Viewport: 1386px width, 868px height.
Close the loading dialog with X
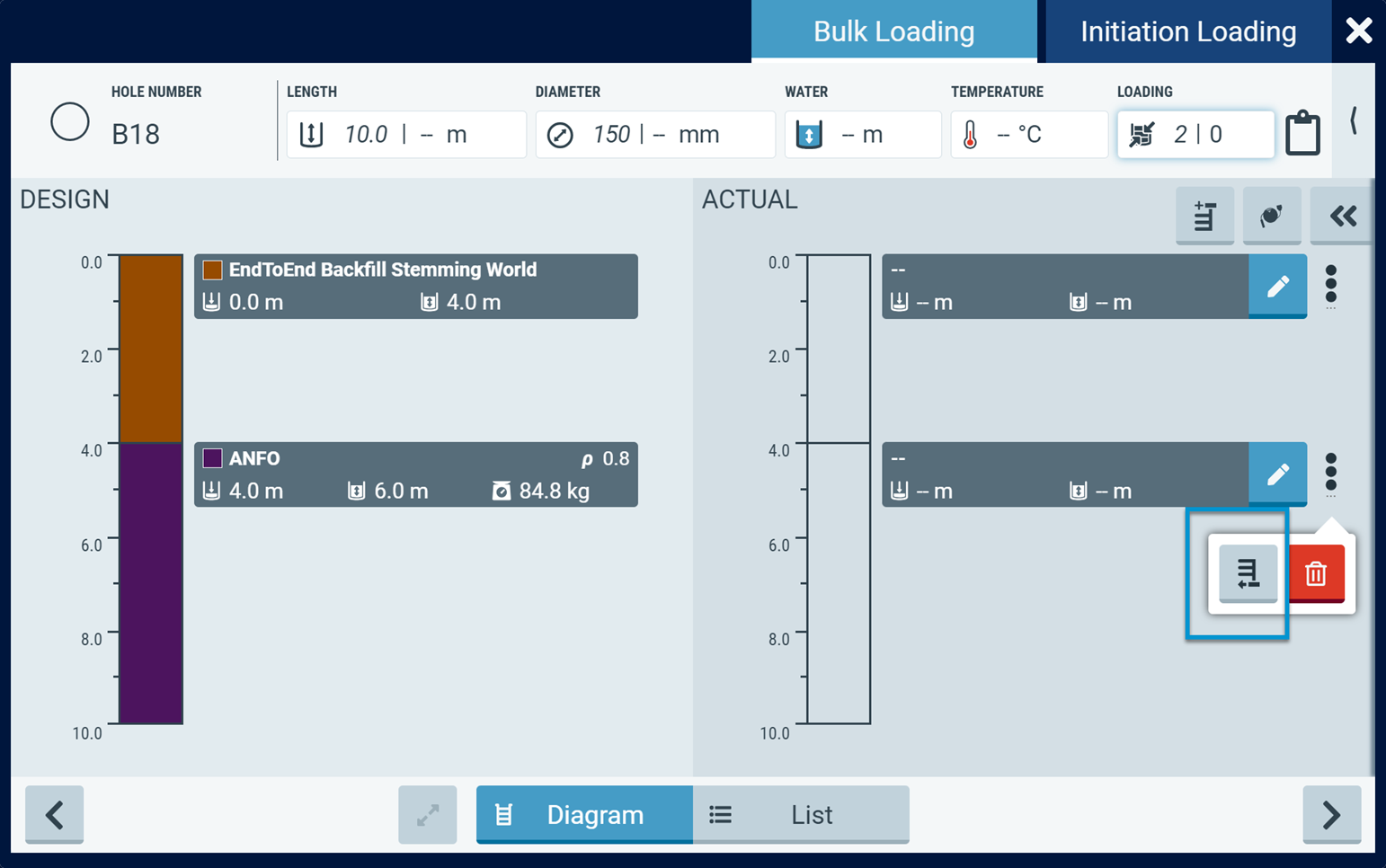point(1359,31)
